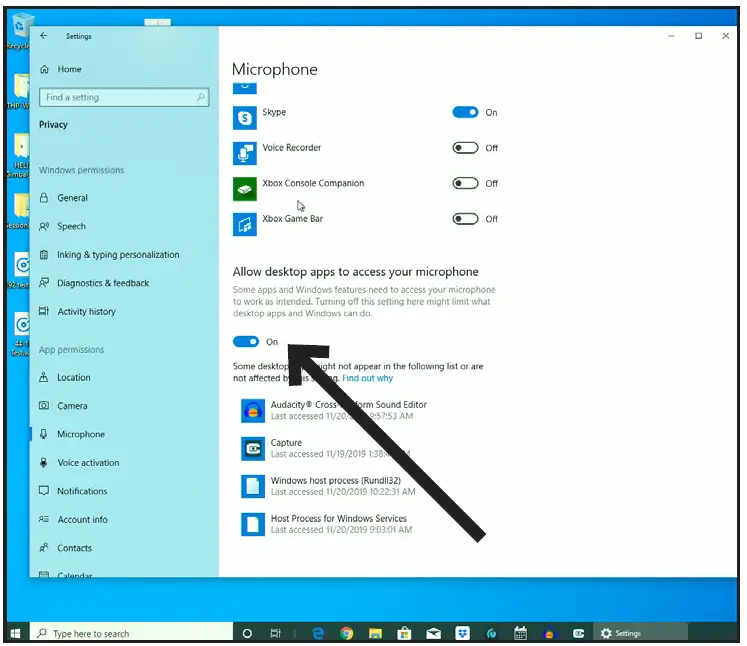The width and height of the screenshot is (747, 646).
Task: Minimize the Settings window
Action: point(671,36)
